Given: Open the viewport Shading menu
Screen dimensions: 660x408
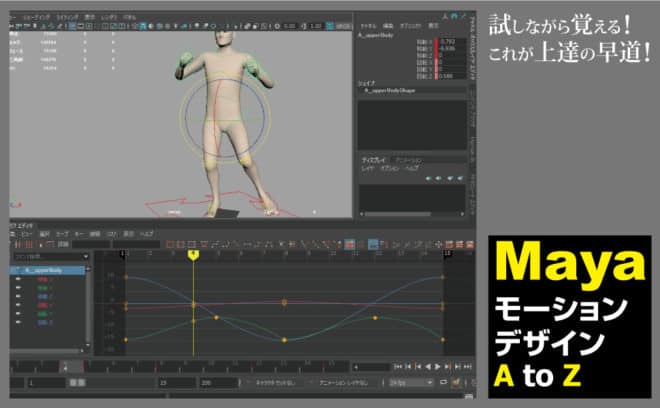Looking at the screenshot, I should (36, 17).
